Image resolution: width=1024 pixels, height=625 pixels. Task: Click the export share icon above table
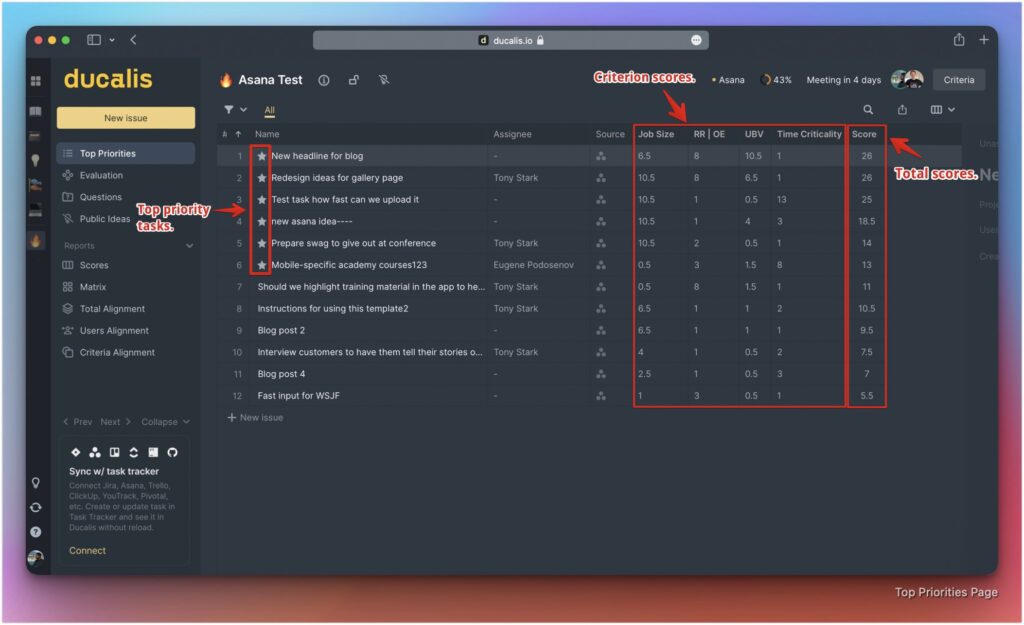(902, 110)
